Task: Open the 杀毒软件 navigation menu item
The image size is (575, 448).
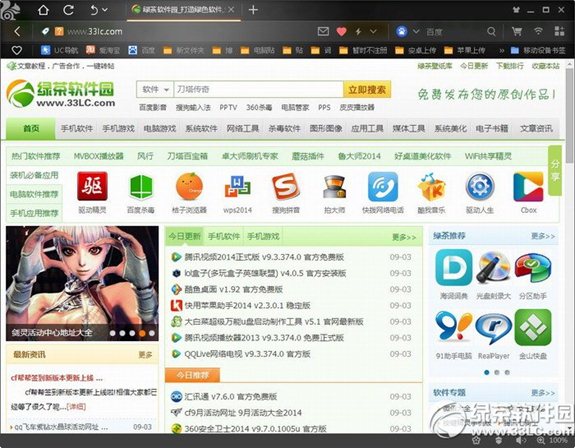Action: click(x=284, y=128)
